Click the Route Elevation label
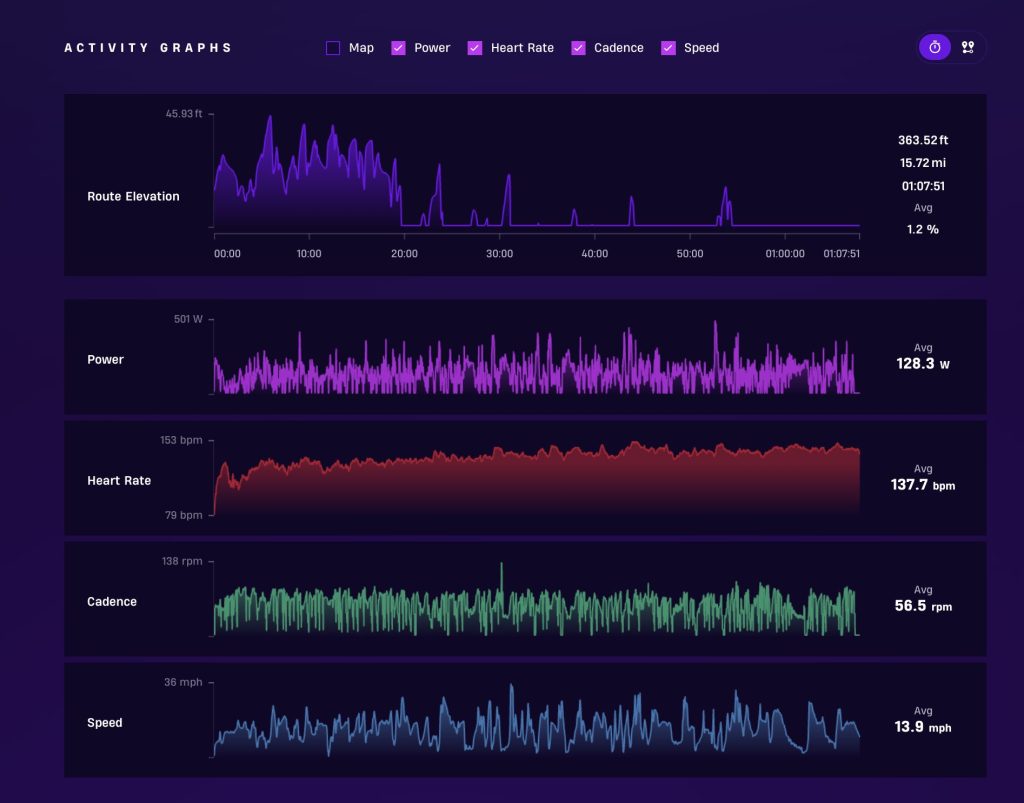1024x803 pixels. [133, 197]
